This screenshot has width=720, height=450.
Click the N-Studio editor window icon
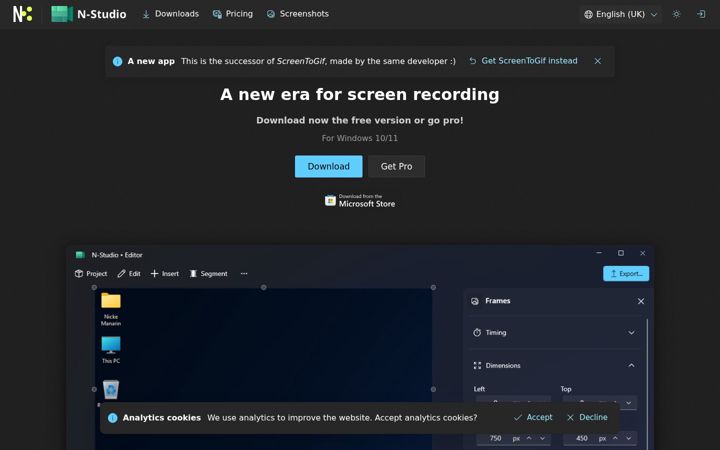coord(80,255)
